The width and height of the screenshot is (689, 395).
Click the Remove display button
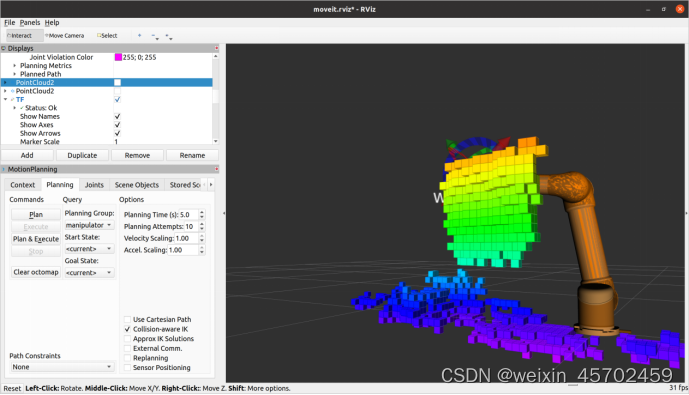137,155
